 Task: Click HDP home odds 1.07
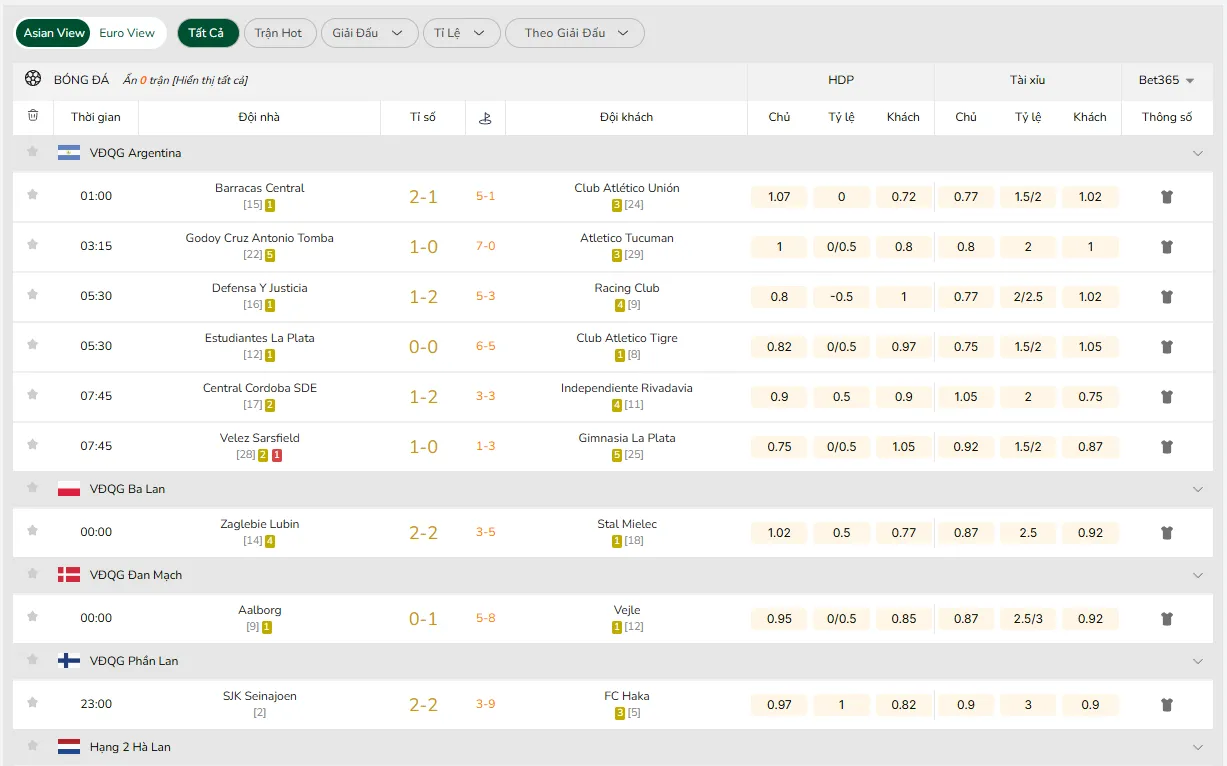point(779,197)
